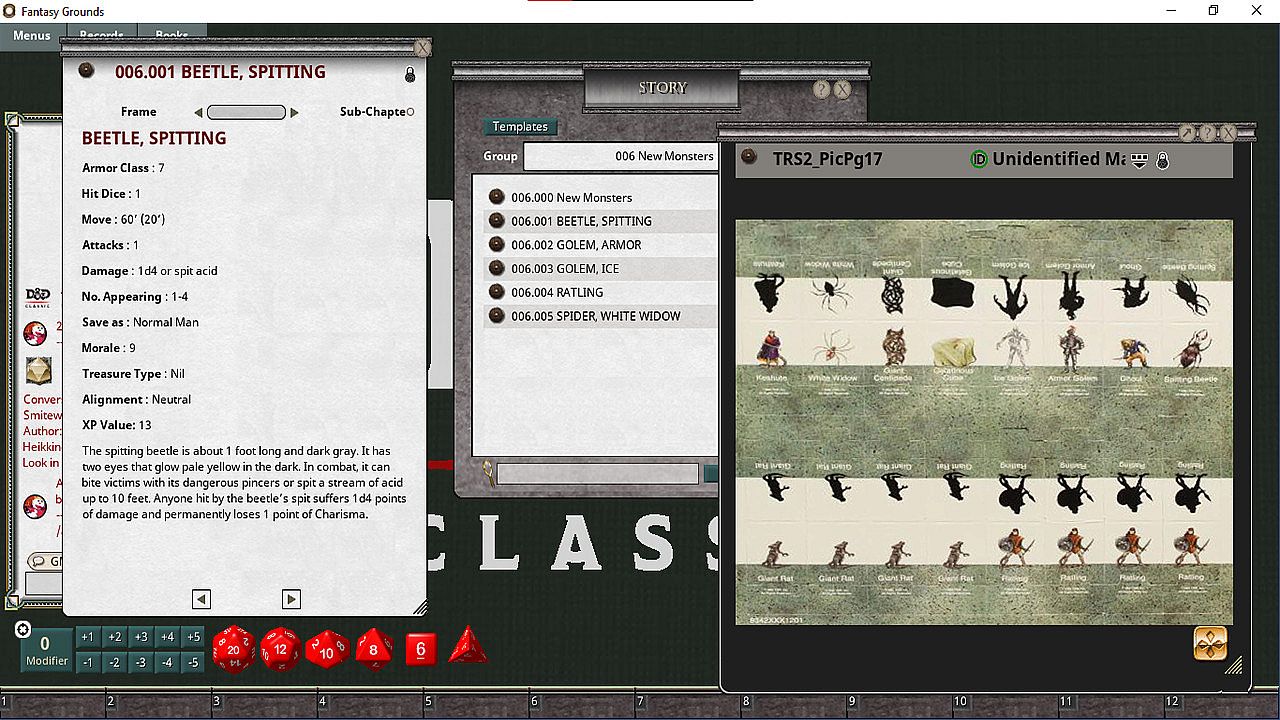Screen dimensions: 1280x720
Task: Close the Beetle, Spitting window
Action: click(423, 48)
